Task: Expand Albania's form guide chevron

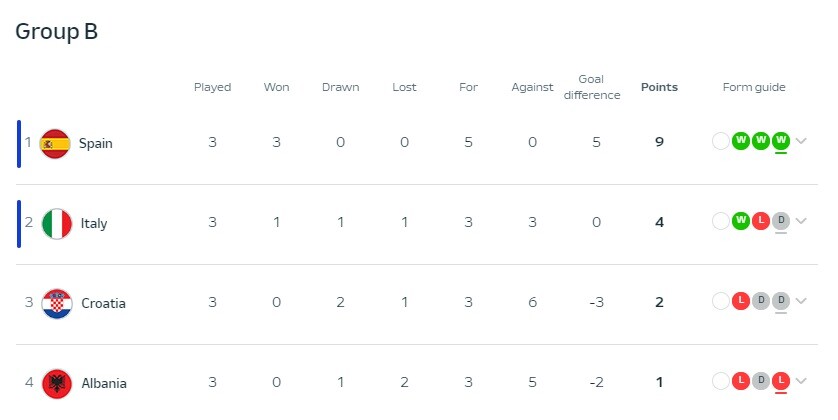Action: (801, 381)
